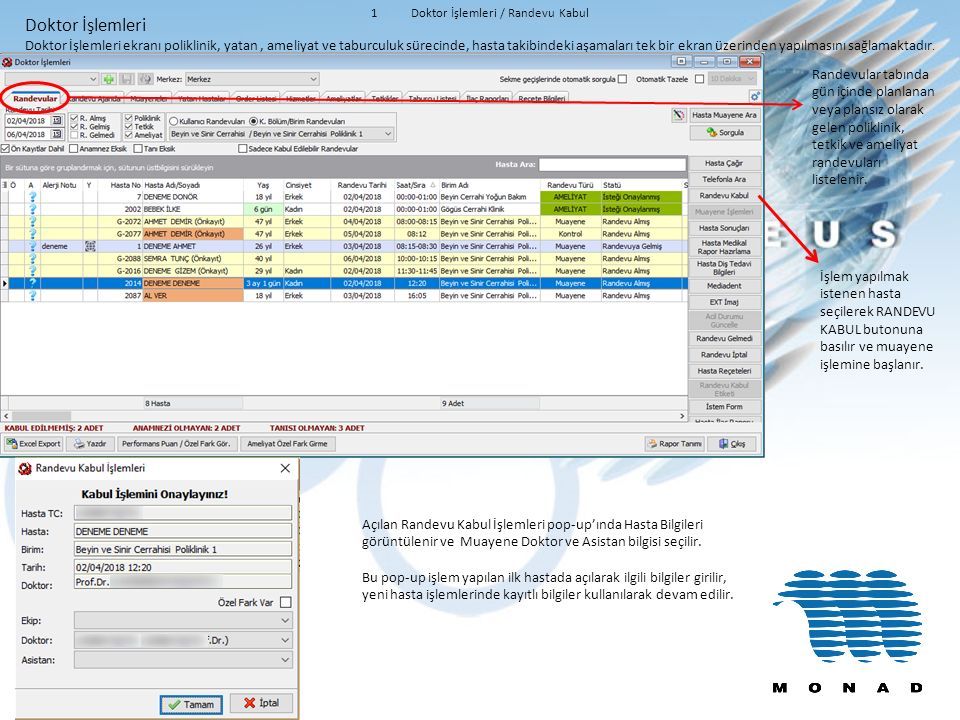Toggle Ön Kayıtlar Dahil checkbox
The width and height of the screenshot is (960, 720).
(5, 149)
